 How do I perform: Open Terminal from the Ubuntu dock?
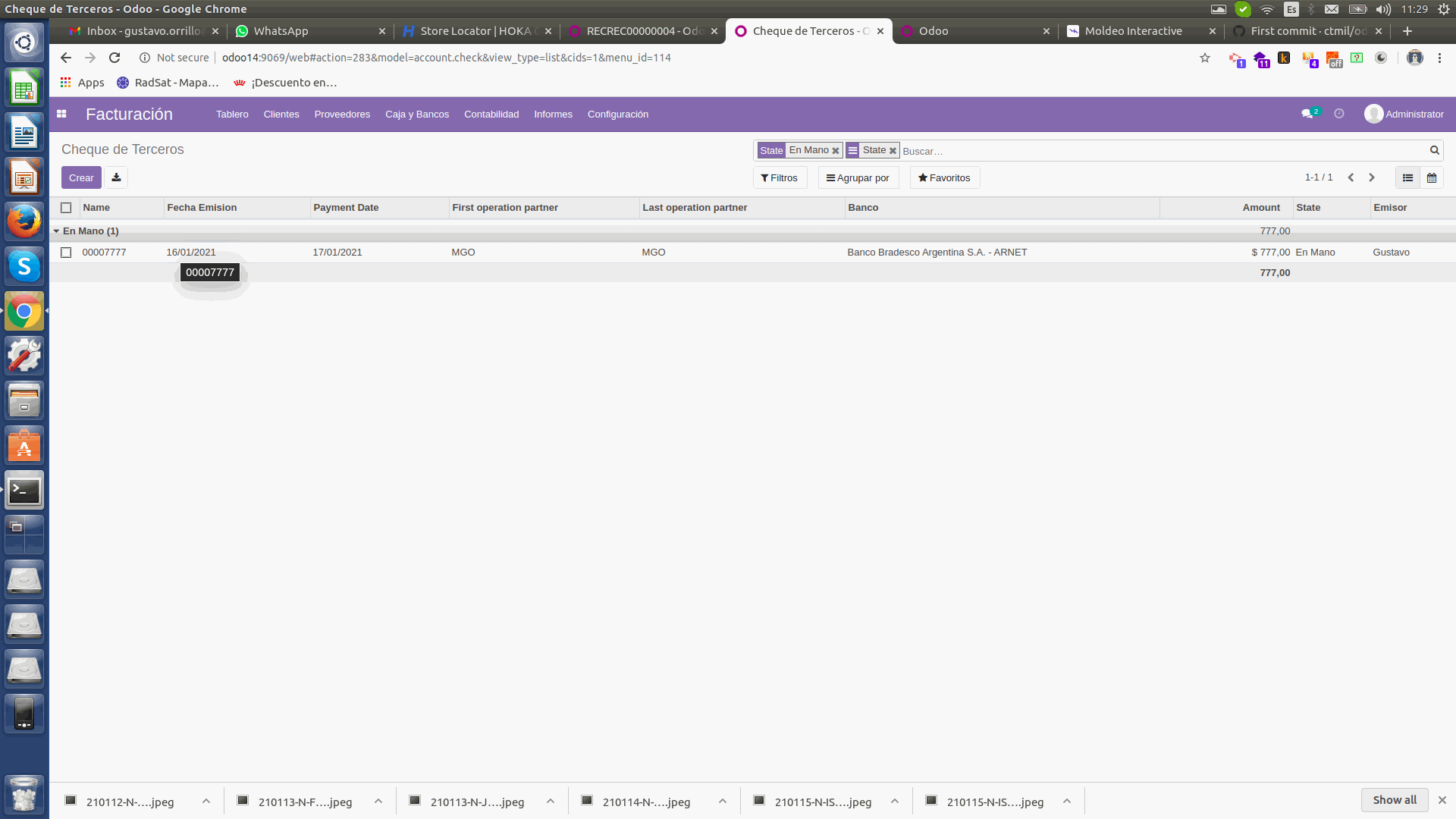[x=24, y=491]
